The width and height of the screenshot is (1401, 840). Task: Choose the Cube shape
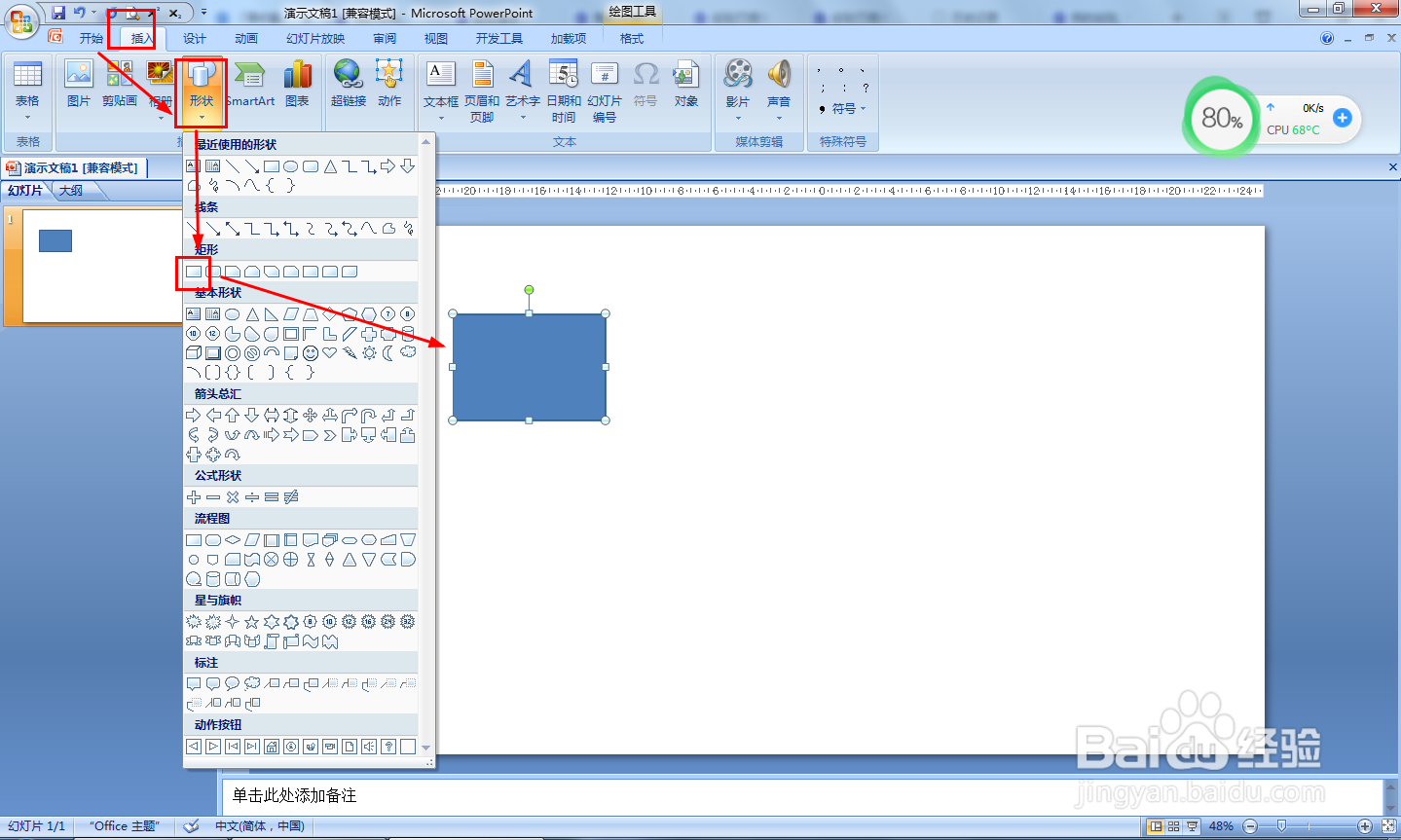pyautogui.click(x=194, y=352)
